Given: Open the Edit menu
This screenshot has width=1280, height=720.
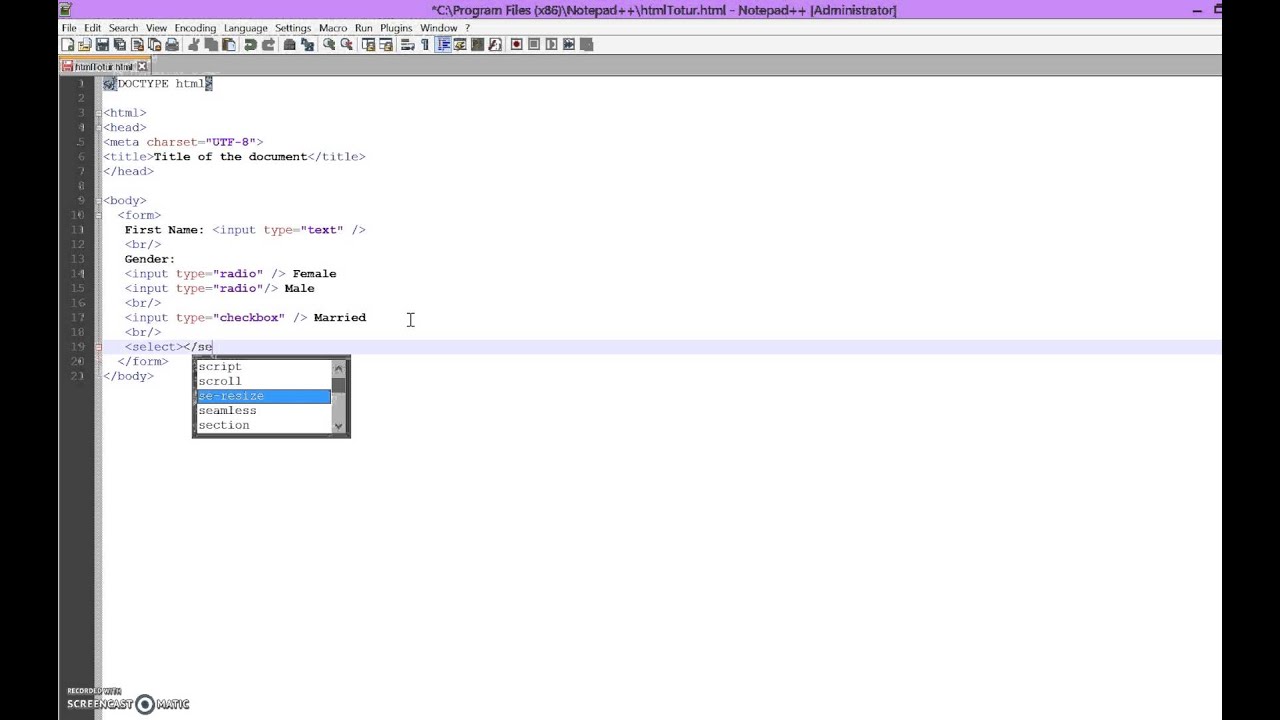Looking at the screenshot, I should [92, 28].
